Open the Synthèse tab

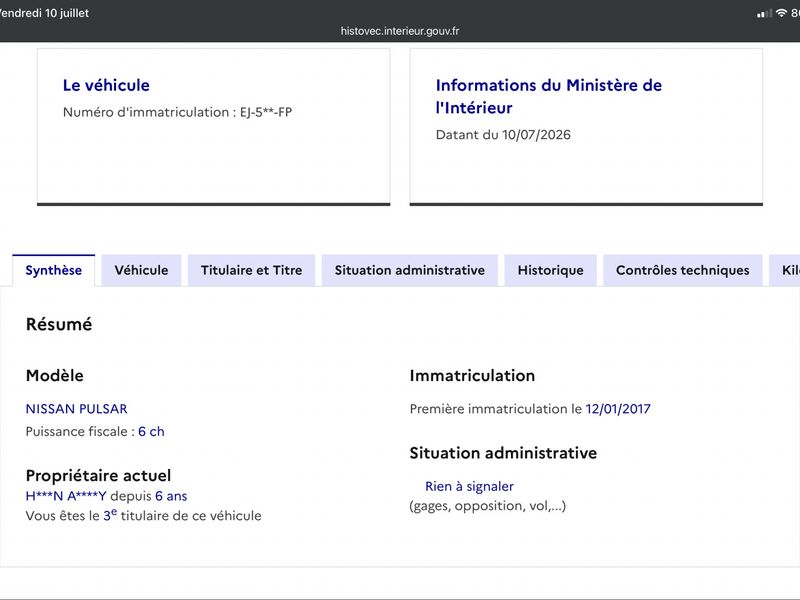pyautogui.click(x=54, y=270)
